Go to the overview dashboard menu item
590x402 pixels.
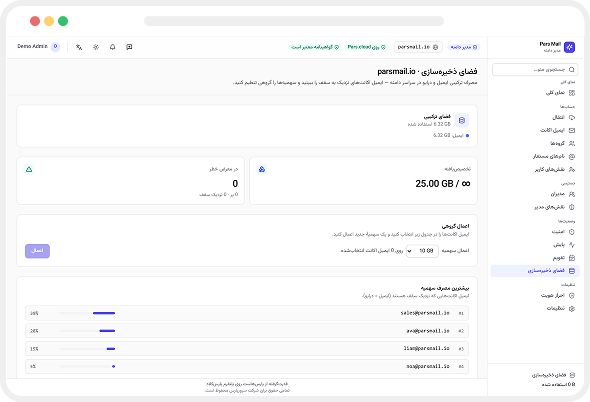[x=535, y=93]
